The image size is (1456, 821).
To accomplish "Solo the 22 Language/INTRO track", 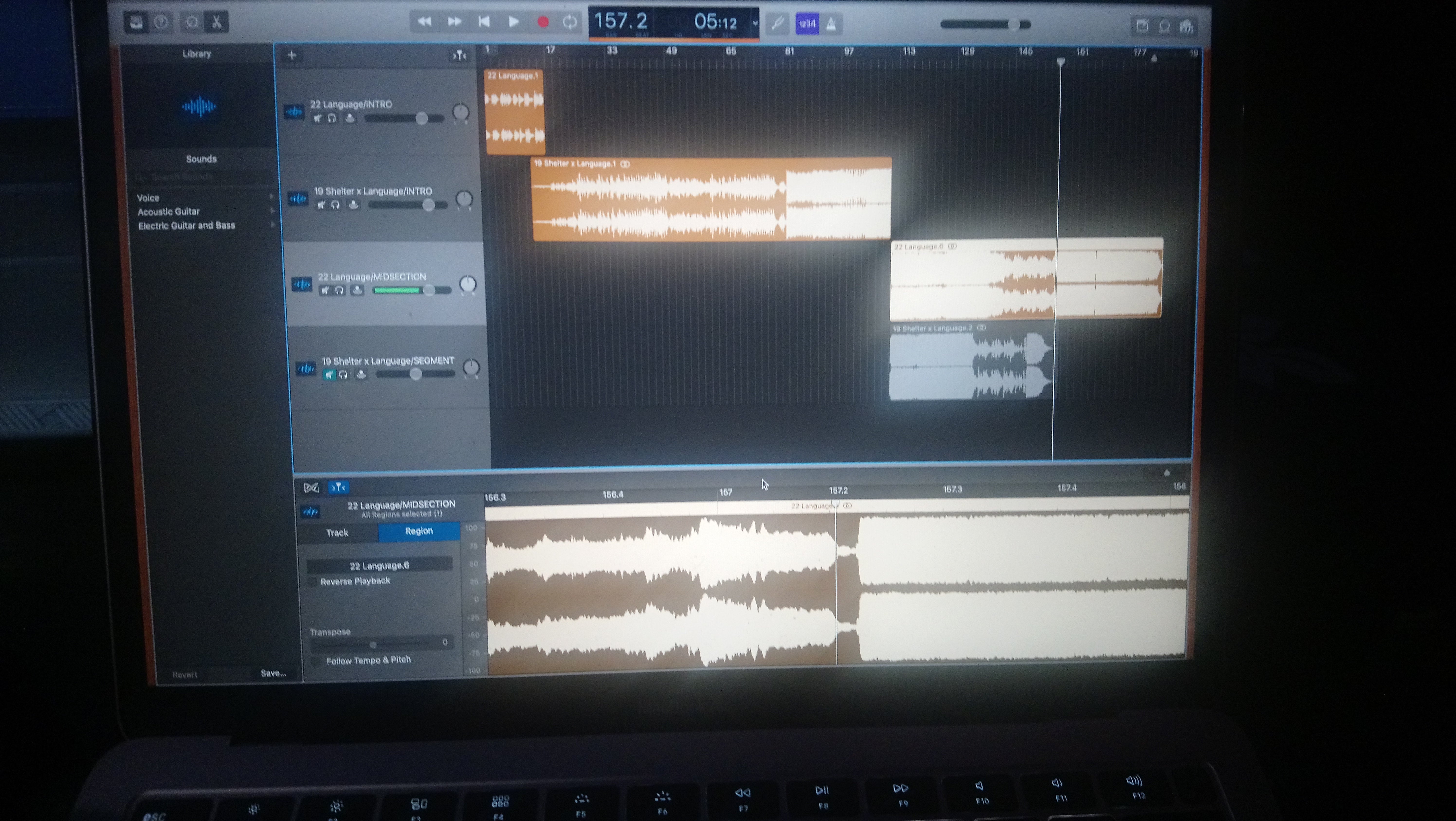I will click(x=332, y=118).
